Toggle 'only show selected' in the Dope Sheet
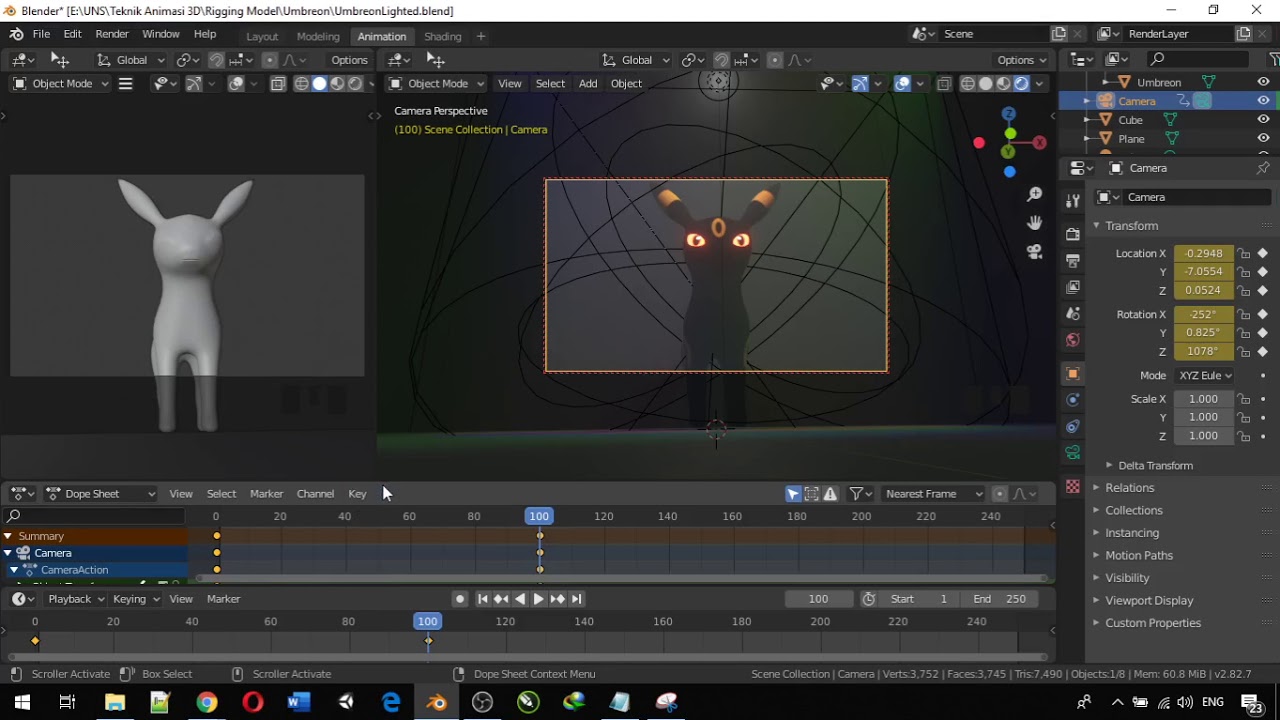The height and width of the screenshot is (720, 1280). click(793, 494)
